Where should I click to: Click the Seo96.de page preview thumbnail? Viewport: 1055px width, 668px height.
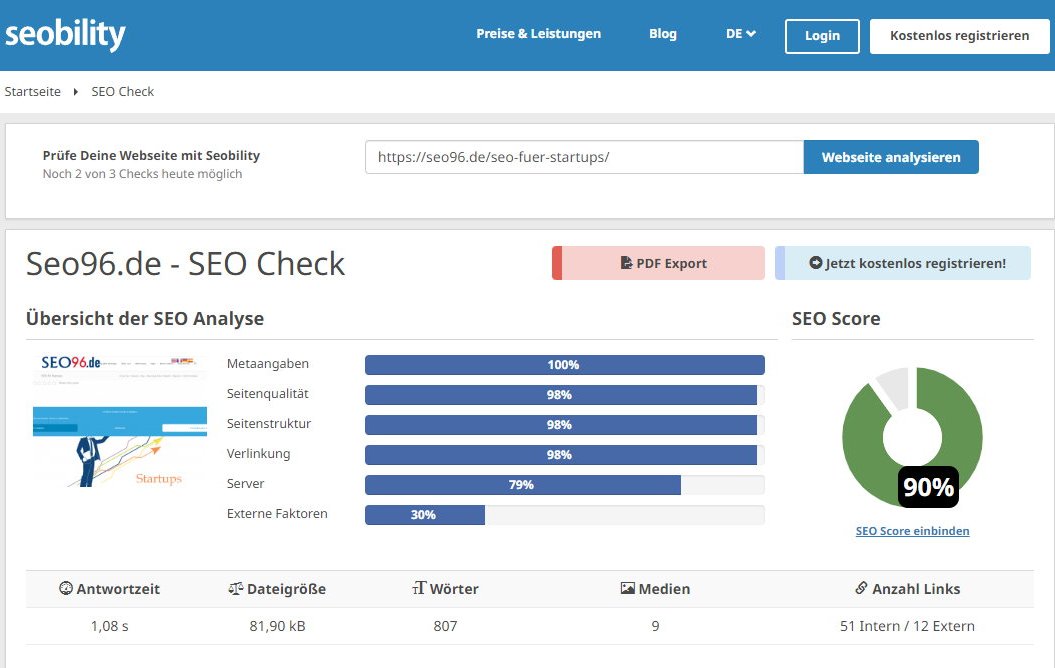coord(120,420)
